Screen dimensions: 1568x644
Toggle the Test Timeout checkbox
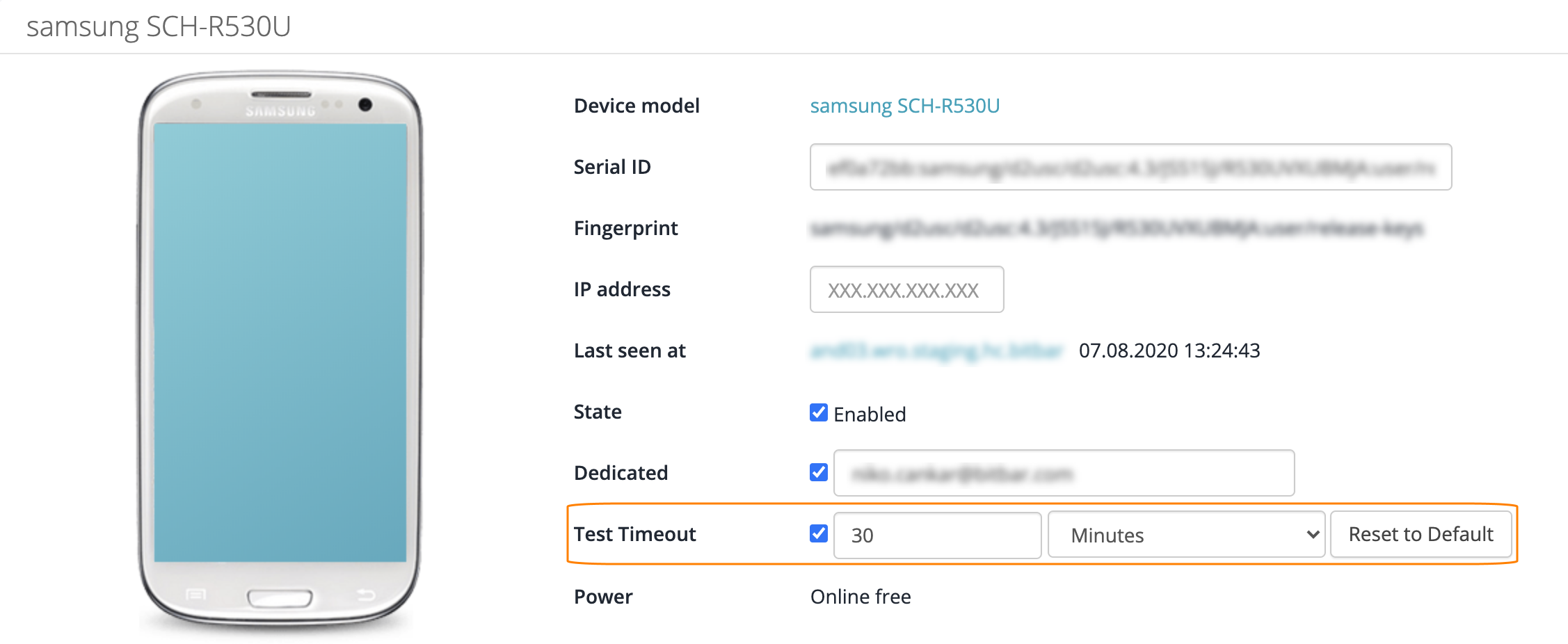818,534
